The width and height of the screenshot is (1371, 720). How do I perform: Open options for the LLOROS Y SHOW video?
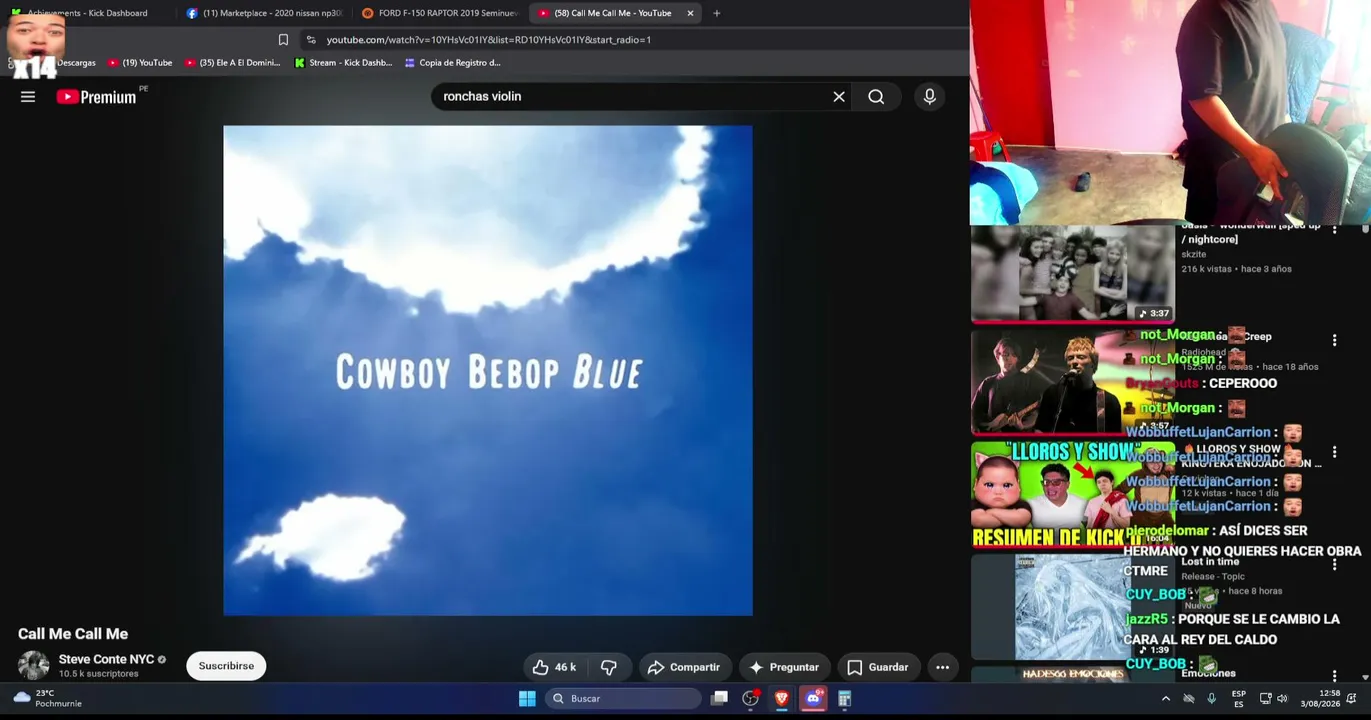click(1334, 453)
